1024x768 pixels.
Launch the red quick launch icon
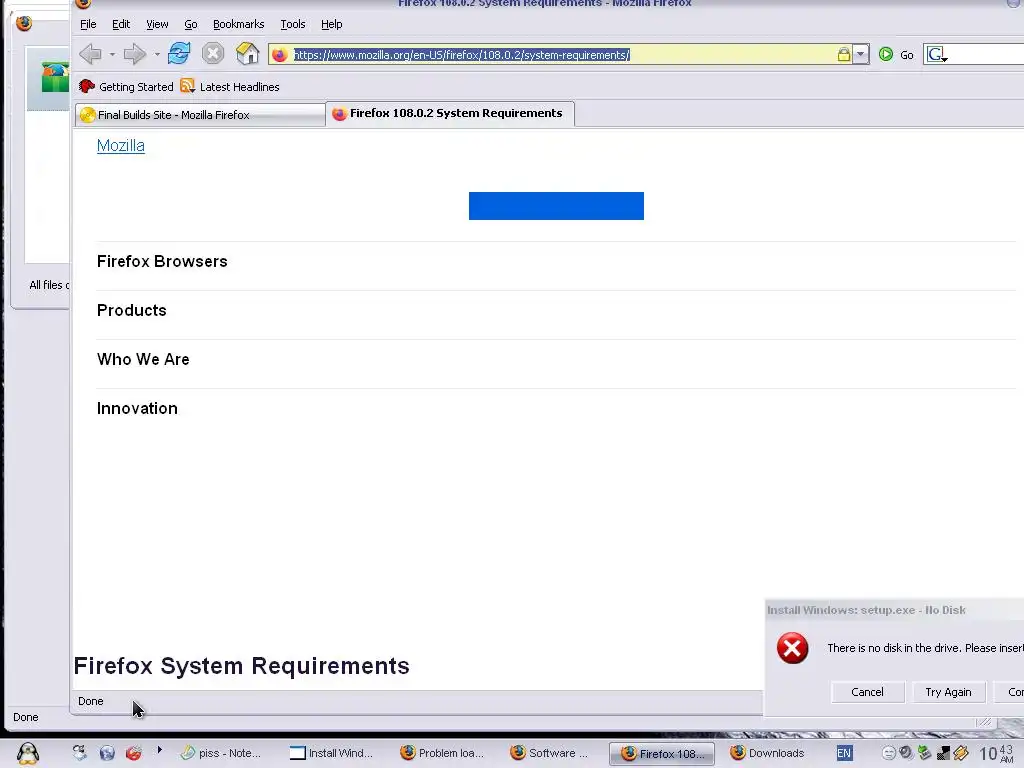point(134,753)
